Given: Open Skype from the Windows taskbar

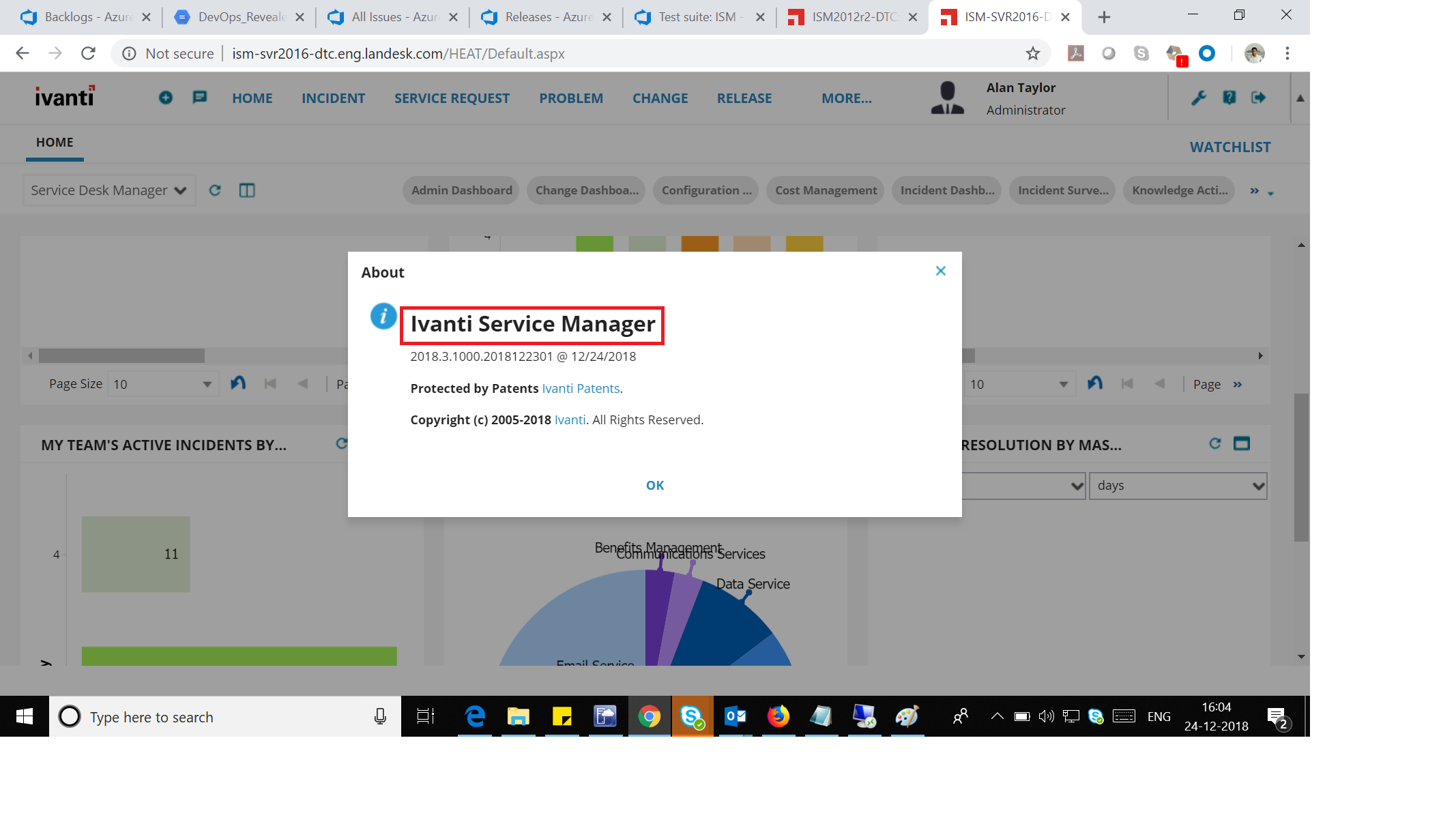Looking at the screenshot, I should [692, 716].
